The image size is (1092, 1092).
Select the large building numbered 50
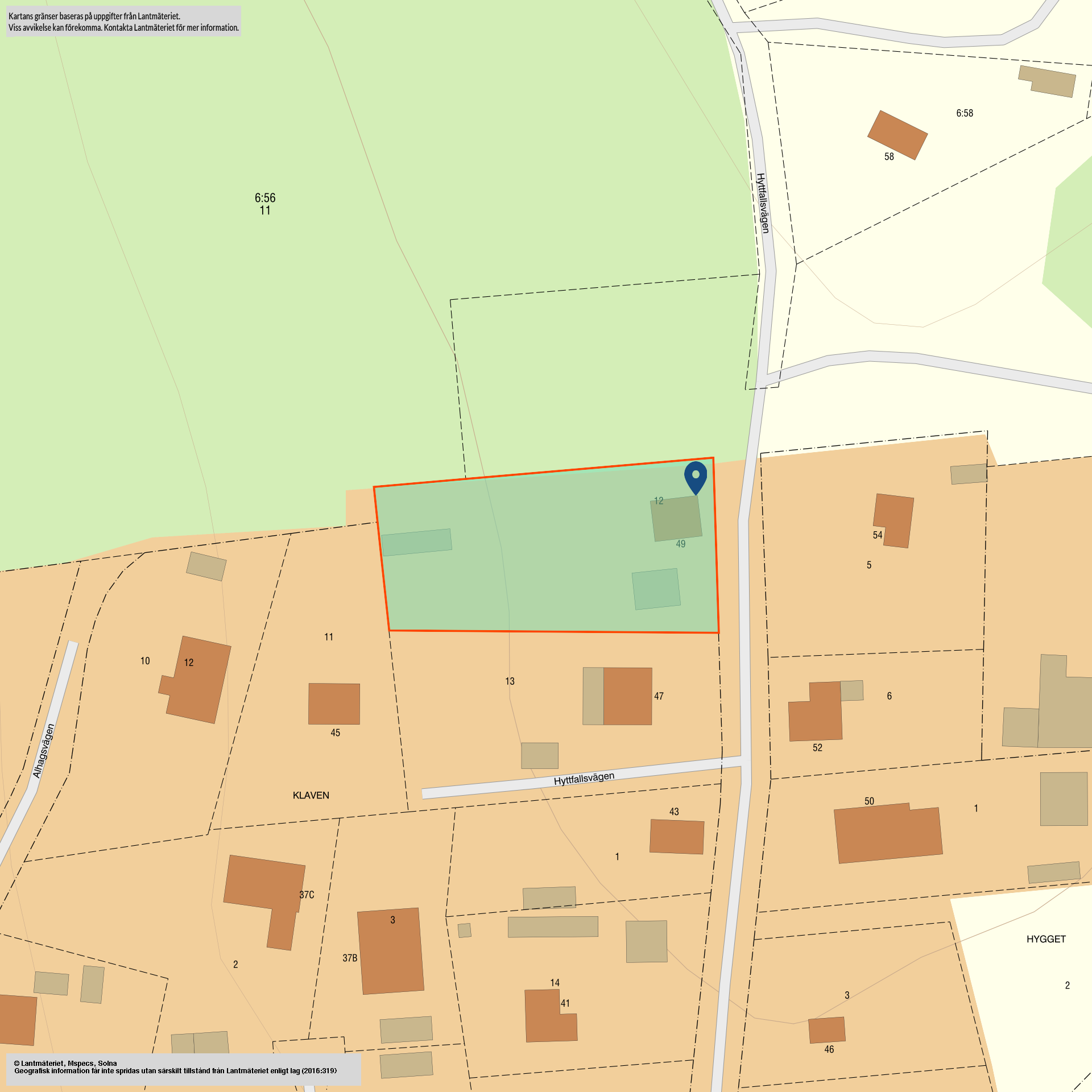pos(887,833)
